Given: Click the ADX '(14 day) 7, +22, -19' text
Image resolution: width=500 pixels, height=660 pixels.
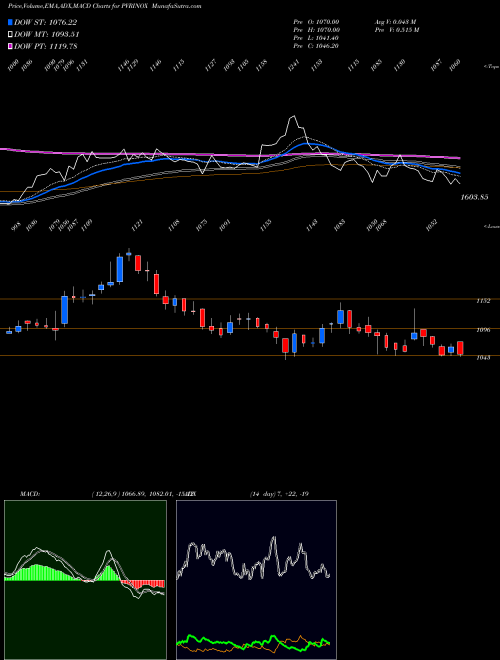Looking at the screenshot, I should click(x=279, y=494).
